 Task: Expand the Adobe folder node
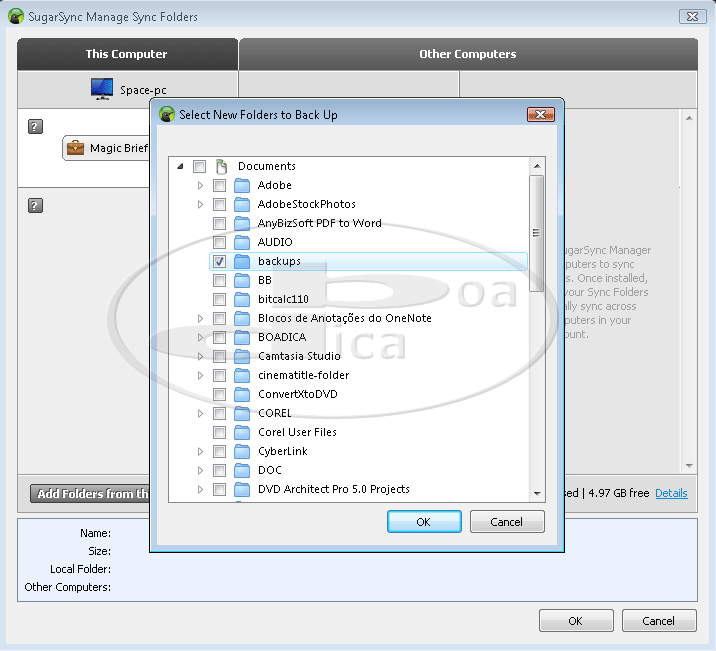[x=200, y=185]
